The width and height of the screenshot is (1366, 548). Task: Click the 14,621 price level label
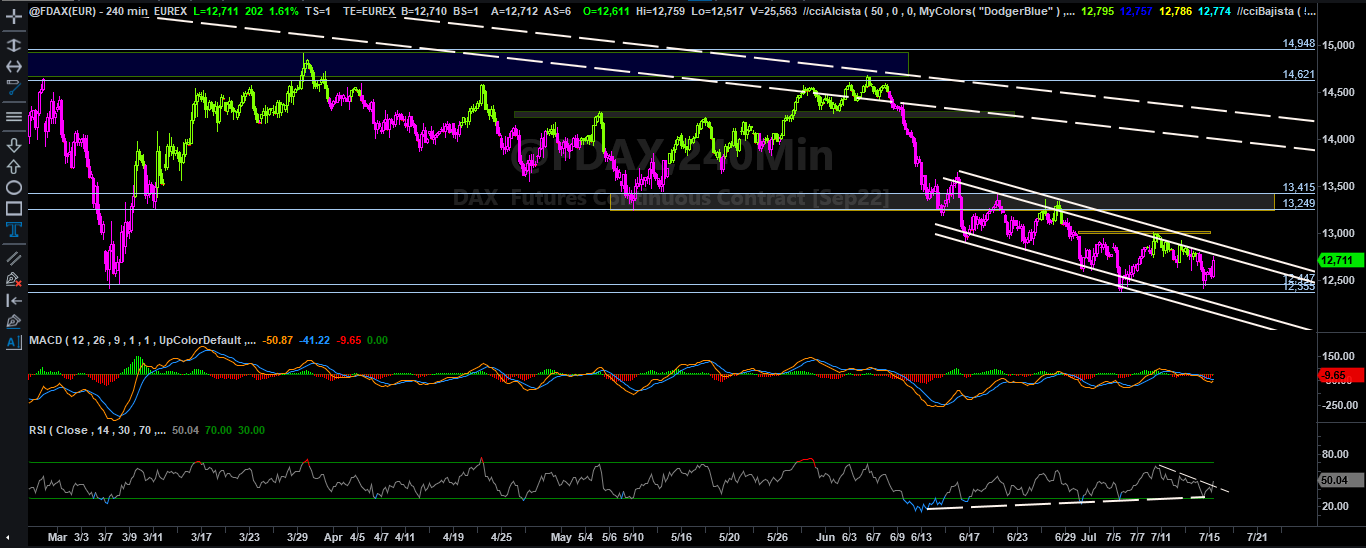click(1298, 75)
